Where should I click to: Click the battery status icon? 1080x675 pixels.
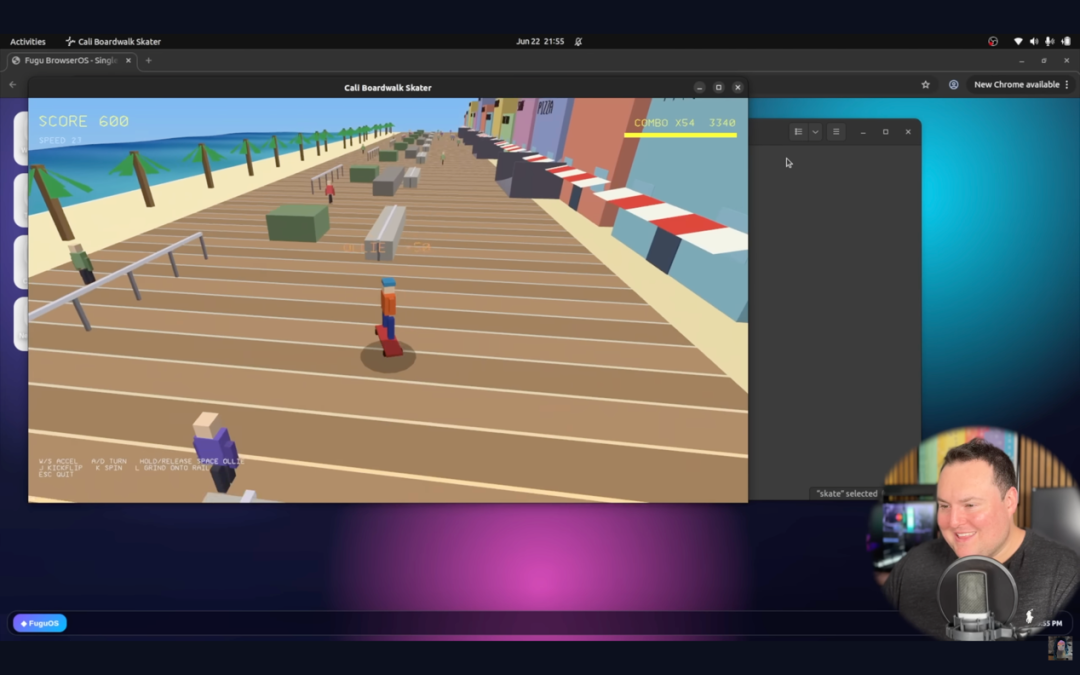1066,41
